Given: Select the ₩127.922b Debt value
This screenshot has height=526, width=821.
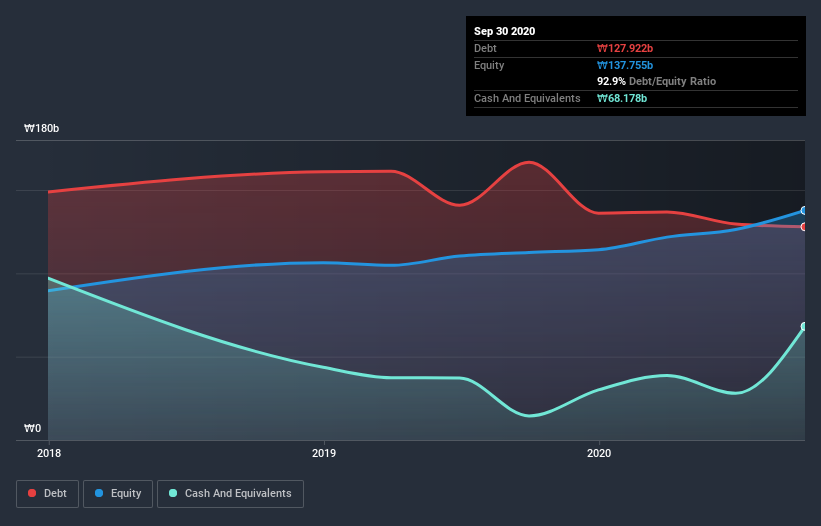Looking at the screenshot, I should tap(625, 48).
